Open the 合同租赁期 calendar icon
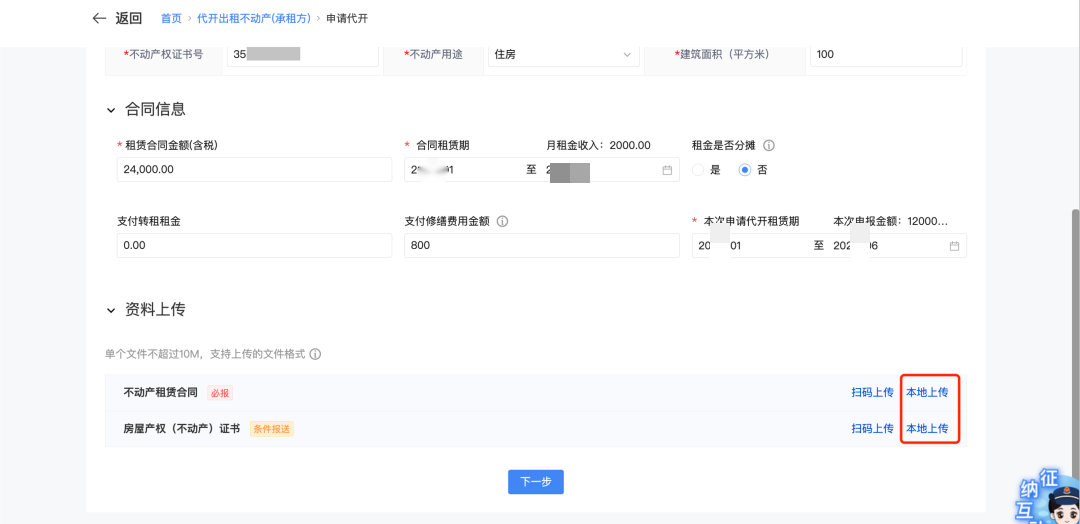1080x524 pixels. point(667,170)
